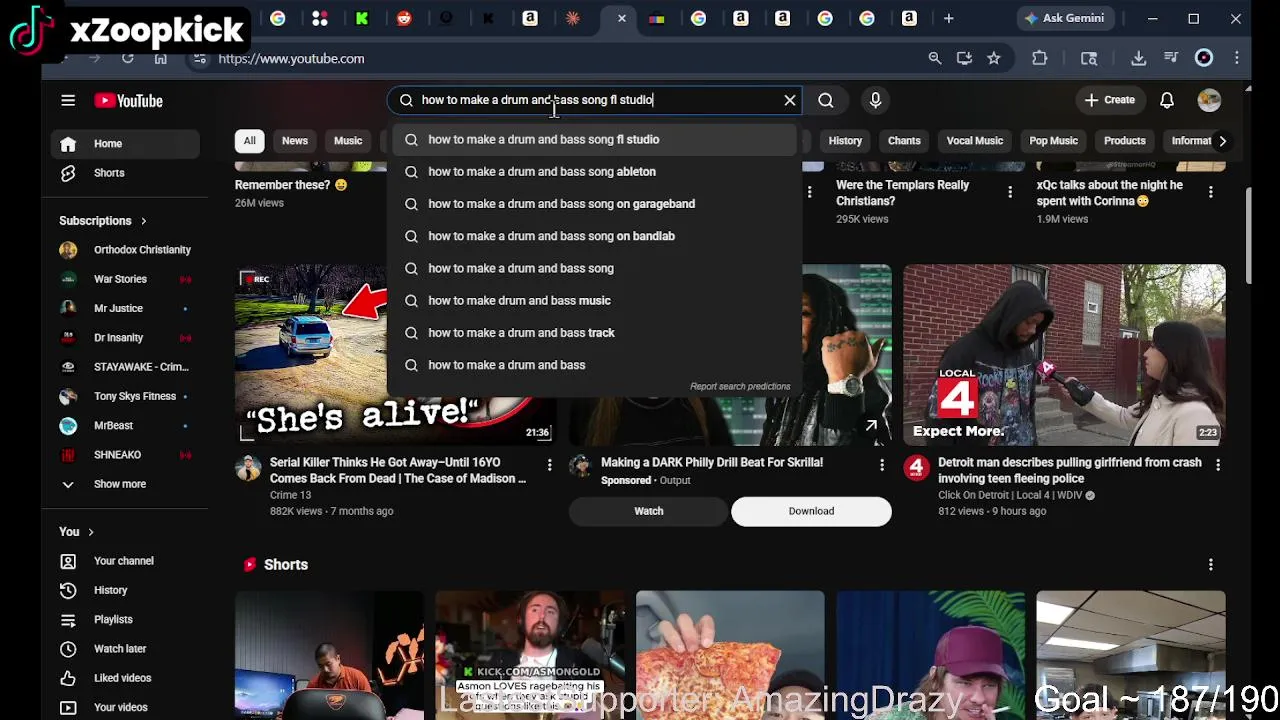1280x720 pixels.
Task: Open Shorts in the sidebar
Action: pyautogui.click(x=125, y=173)
